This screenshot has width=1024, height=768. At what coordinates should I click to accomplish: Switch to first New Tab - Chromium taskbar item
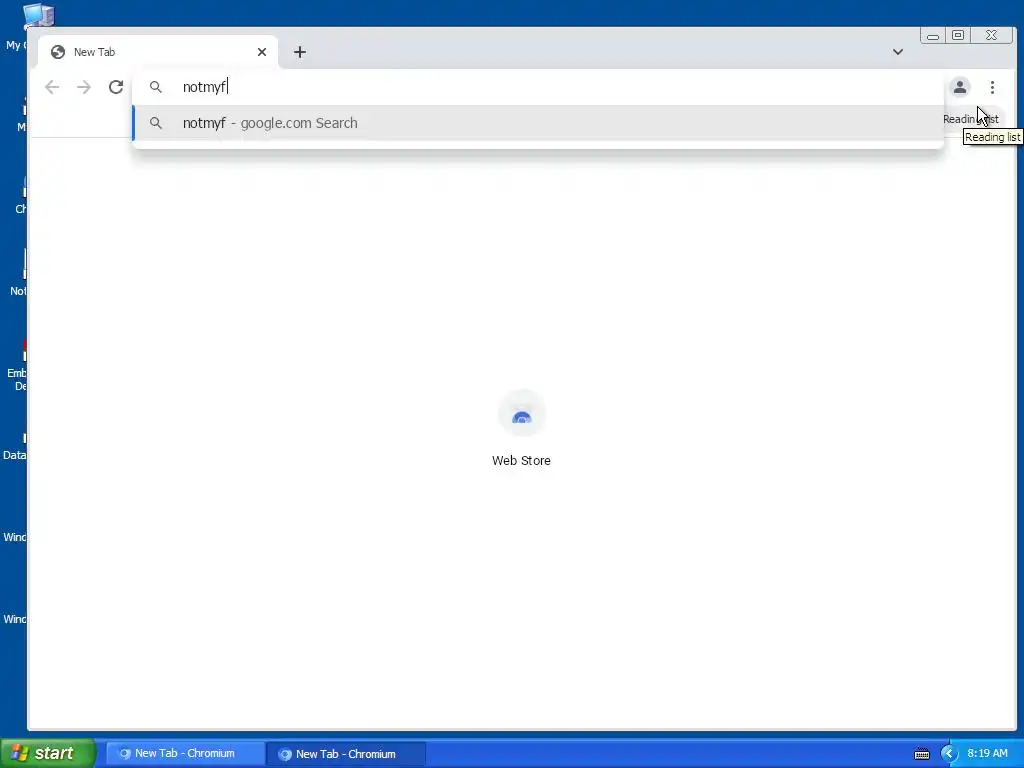point(185,754)
